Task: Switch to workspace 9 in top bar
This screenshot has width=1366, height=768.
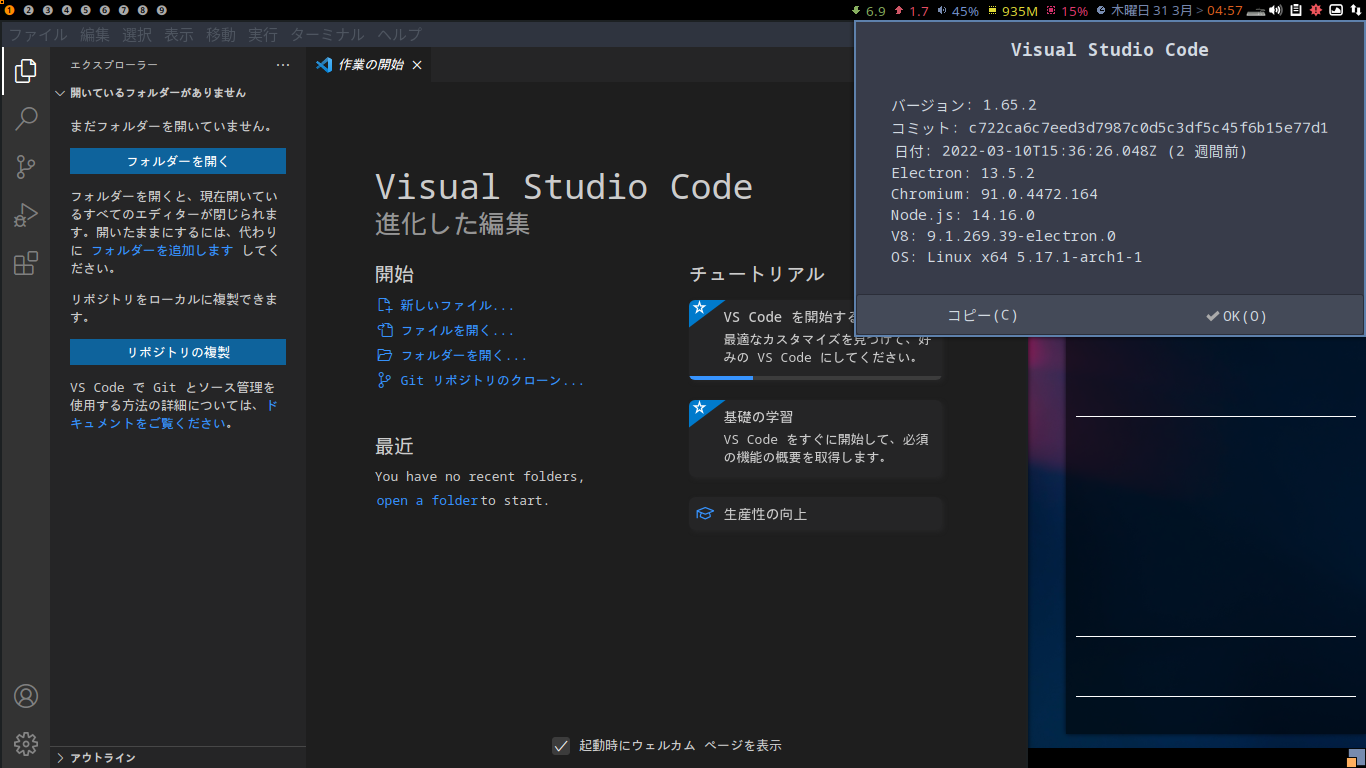Action: [x=161, y=10]
